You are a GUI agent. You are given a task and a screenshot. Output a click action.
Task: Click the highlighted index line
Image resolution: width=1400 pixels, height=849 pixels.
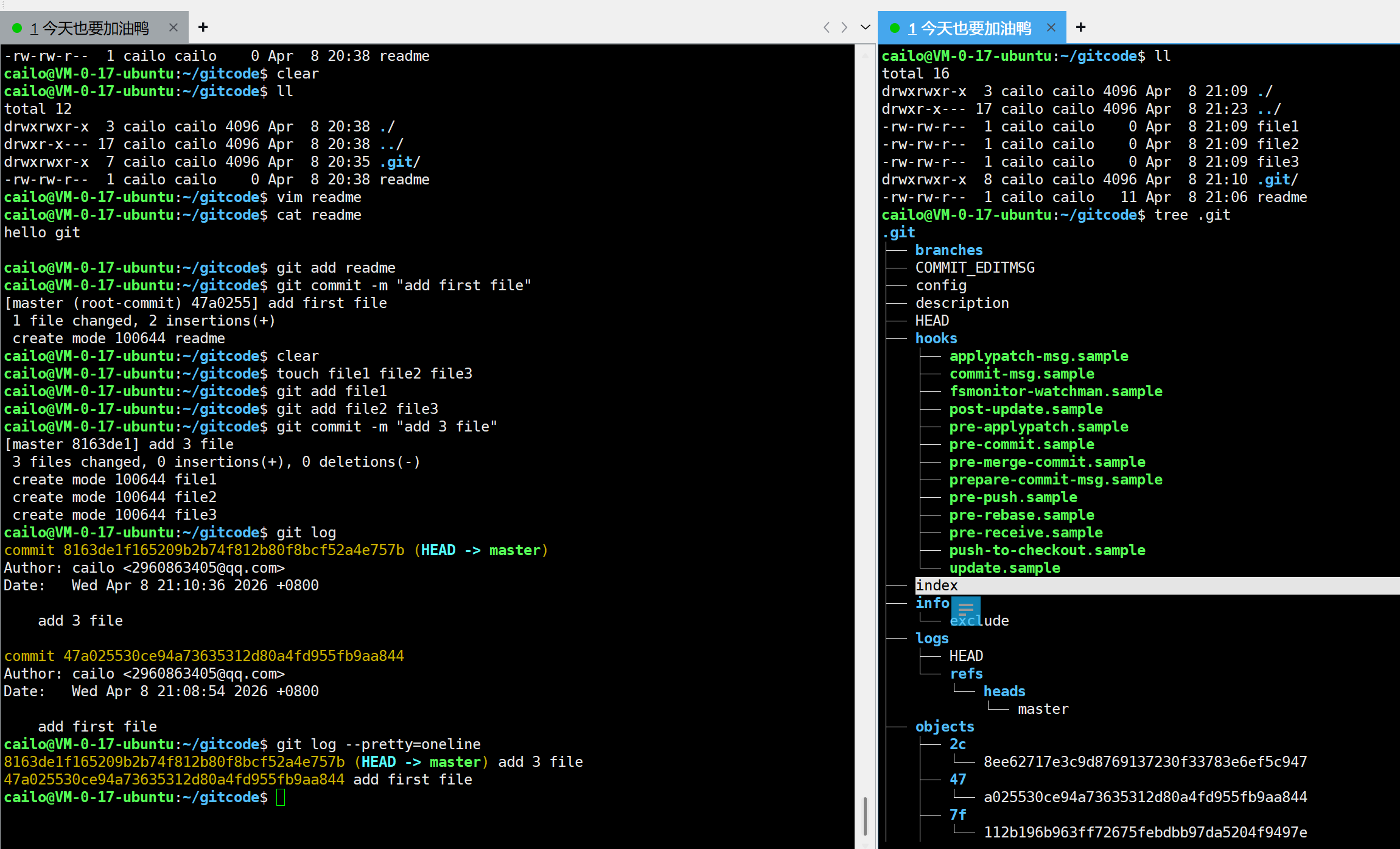(x=937, y=585)
